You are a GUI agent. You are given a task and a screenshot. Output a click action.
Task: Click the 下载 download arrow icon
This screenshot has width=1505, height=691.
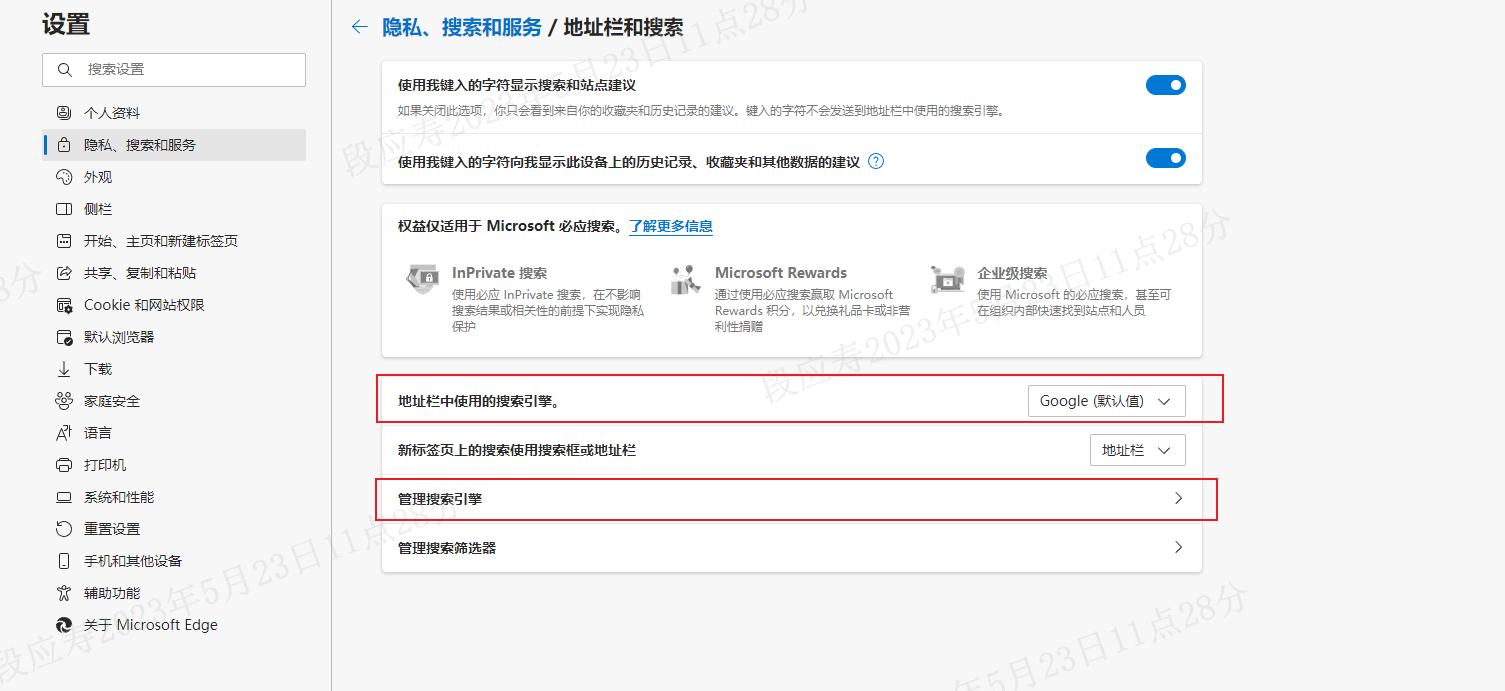coord(64,369)
